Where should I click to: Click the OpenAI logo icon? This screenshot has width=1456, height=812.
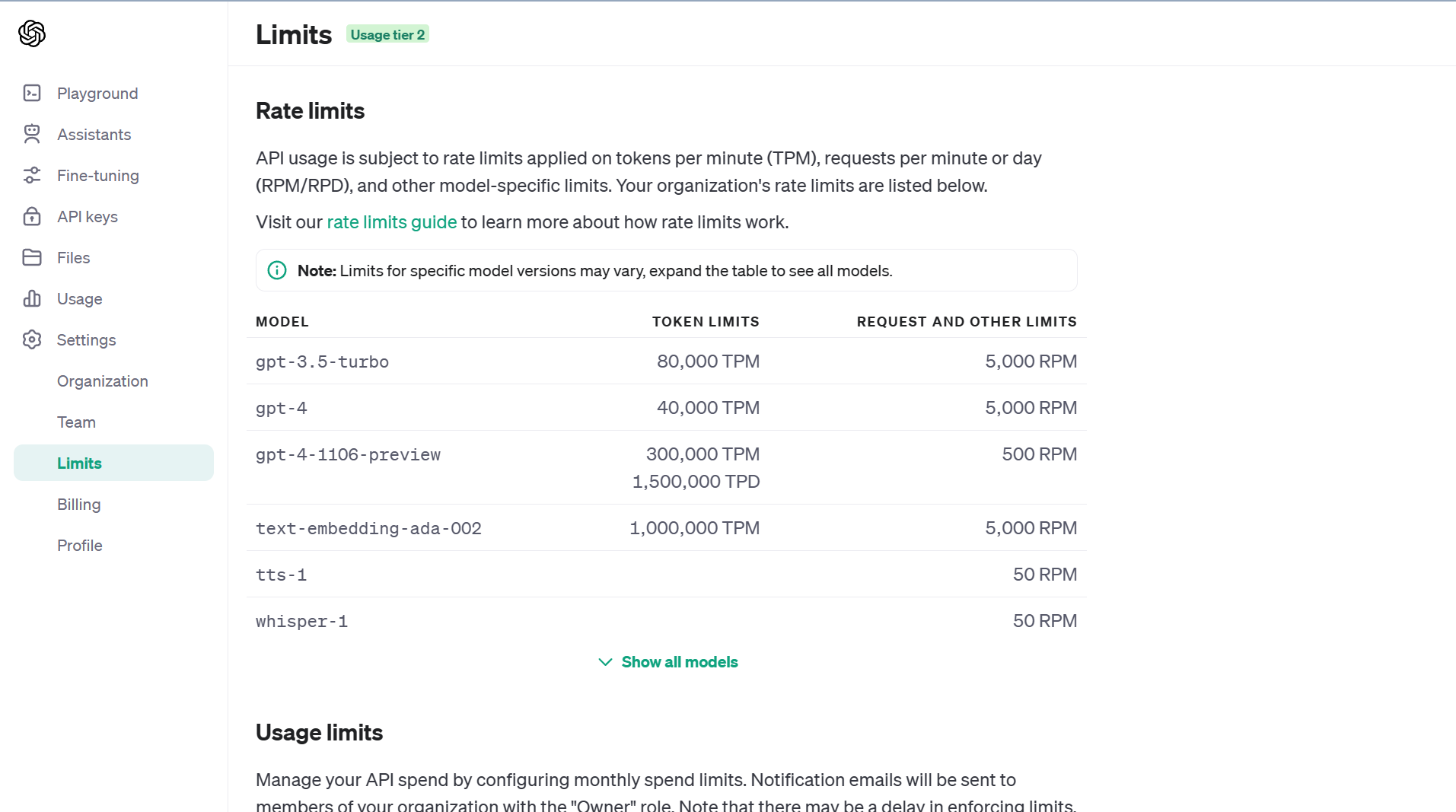[32, 33]
